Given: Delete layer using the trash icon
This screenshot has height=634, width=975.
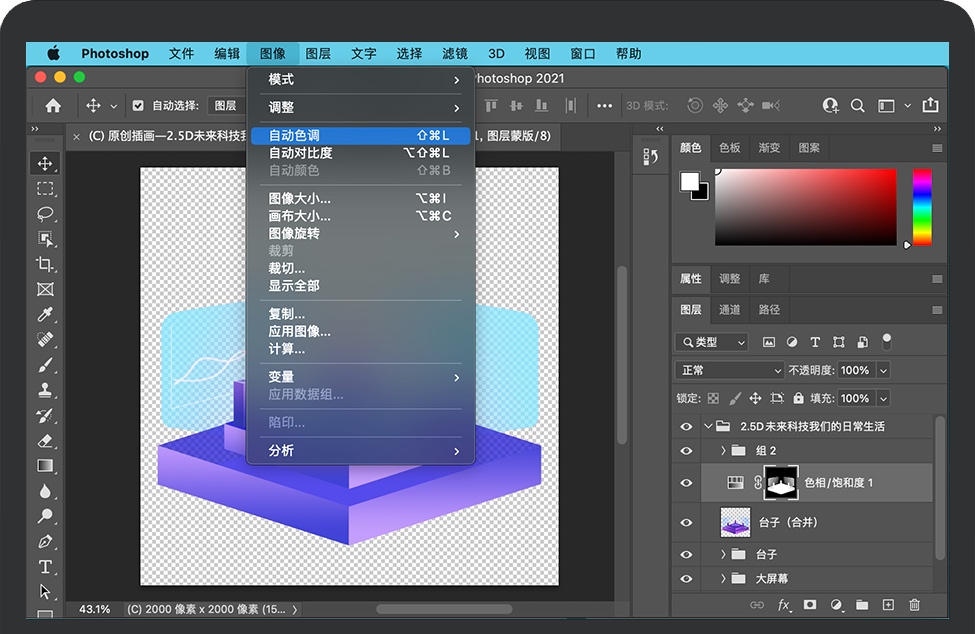Looking at the screenshot, I should point(914,605).
